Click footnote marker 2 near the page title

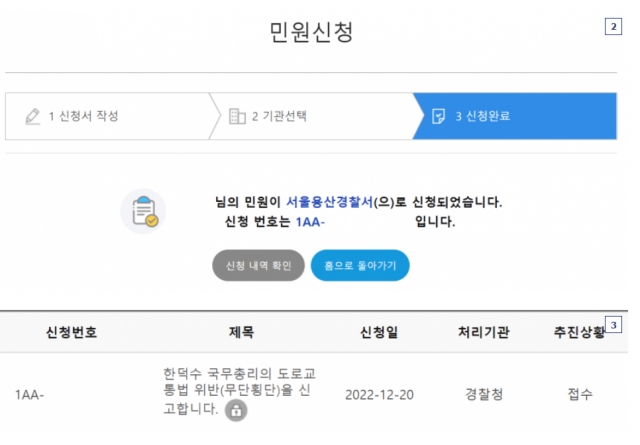(x=613, y=27)
